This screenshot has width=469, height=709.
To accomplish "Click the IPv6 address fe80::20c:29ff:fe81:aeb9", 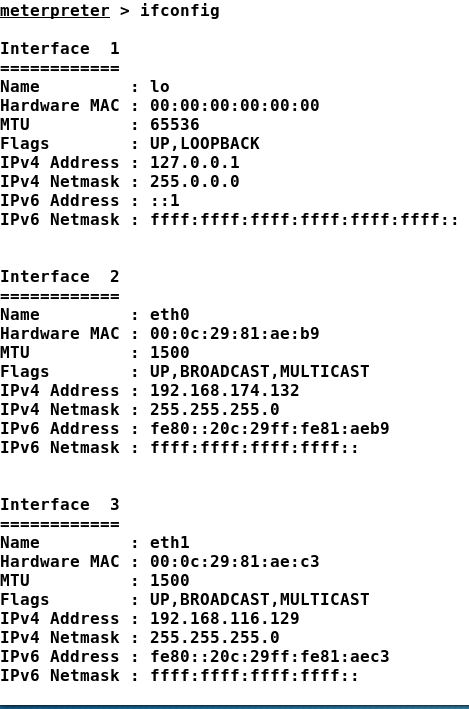I will tap(270, 428).
